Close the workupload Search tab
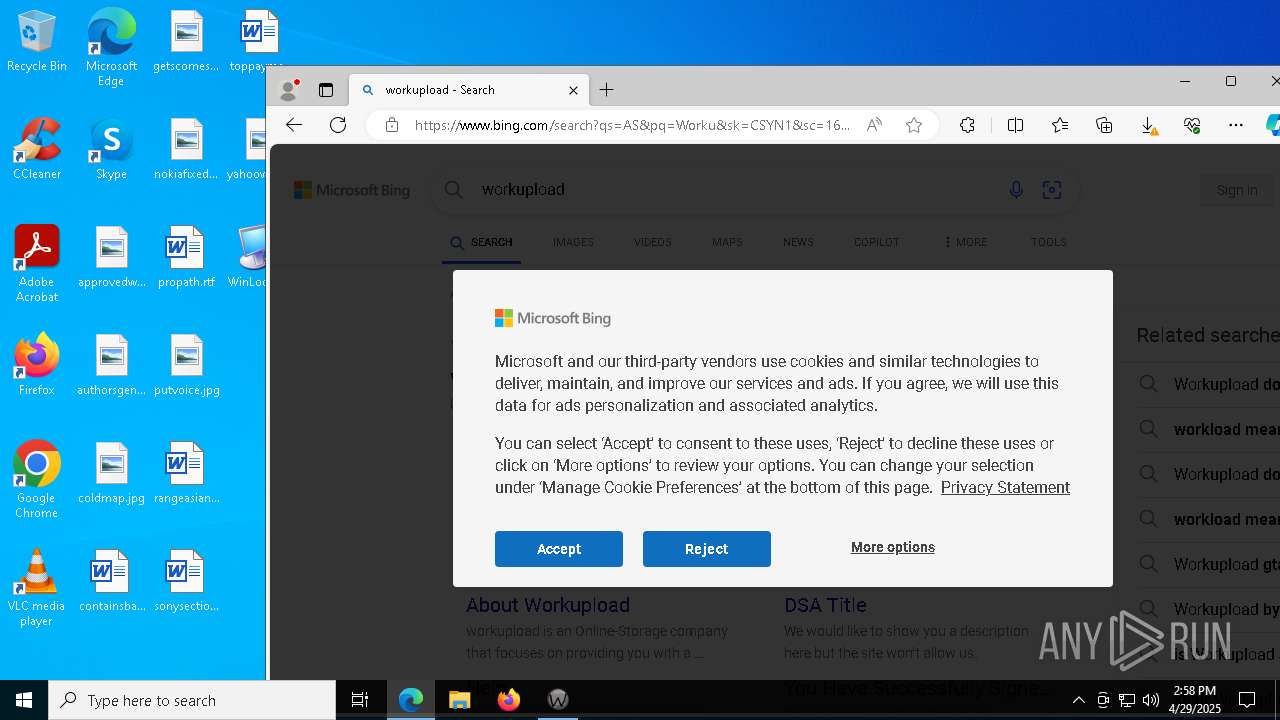The width and height of the screenshot is (1280, 720). pos(573,90)
